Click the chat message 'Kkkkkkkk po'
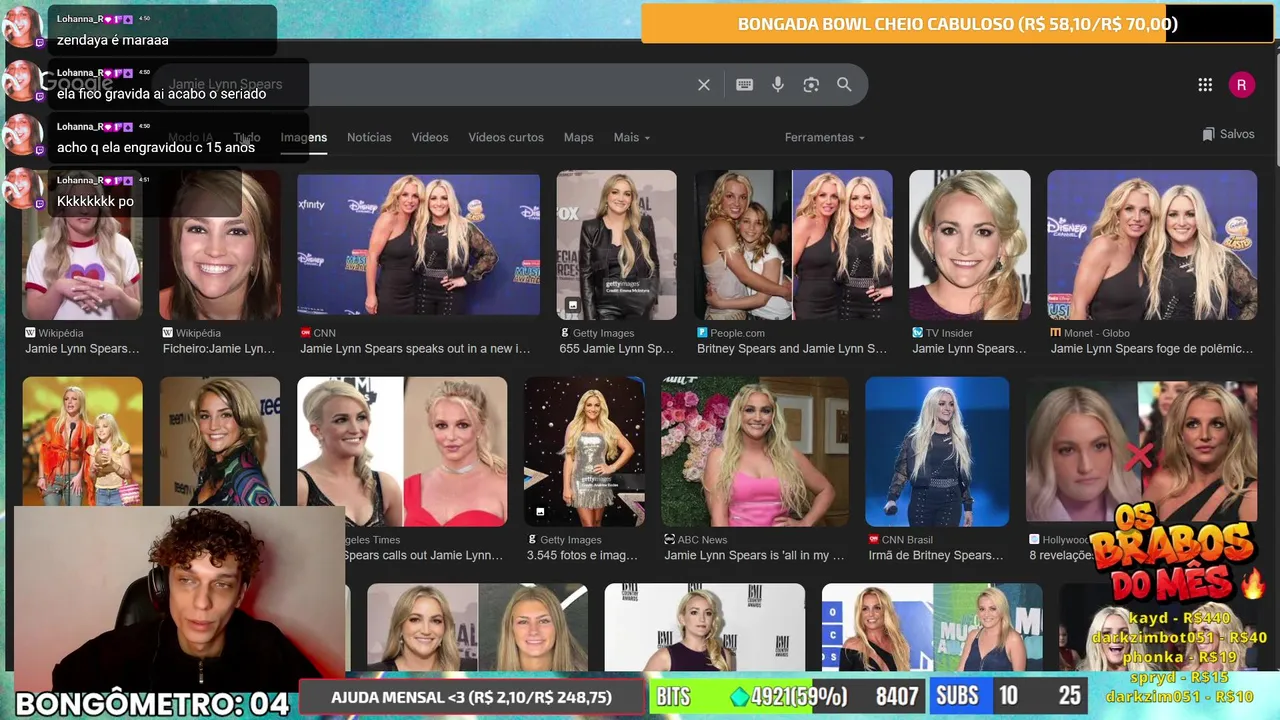 click(95, 201)
